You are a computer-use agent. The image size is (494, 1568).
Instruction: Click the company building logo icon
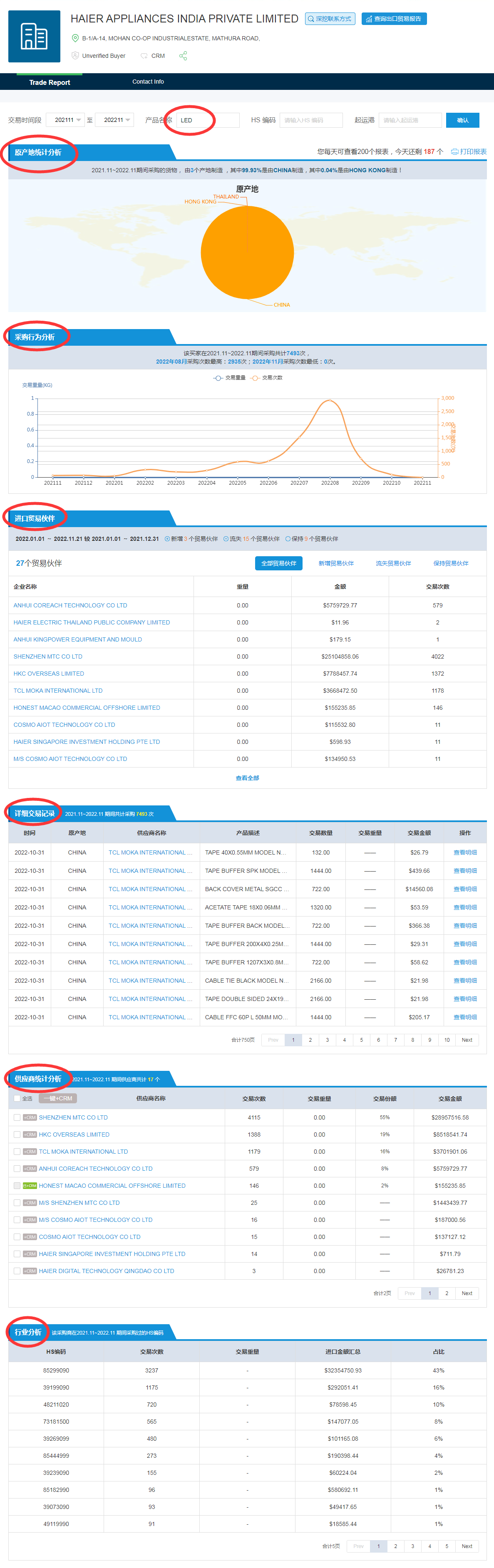[34, 37]
